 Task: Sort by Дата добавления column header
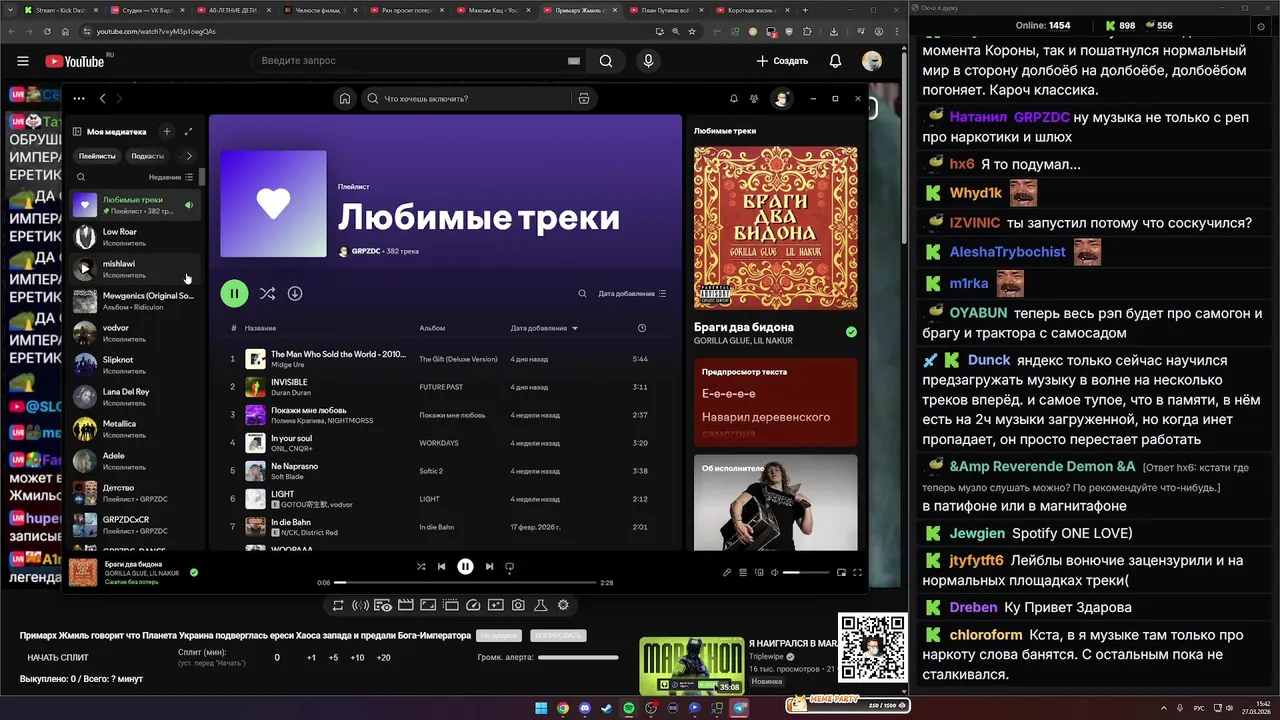(544, 328)
